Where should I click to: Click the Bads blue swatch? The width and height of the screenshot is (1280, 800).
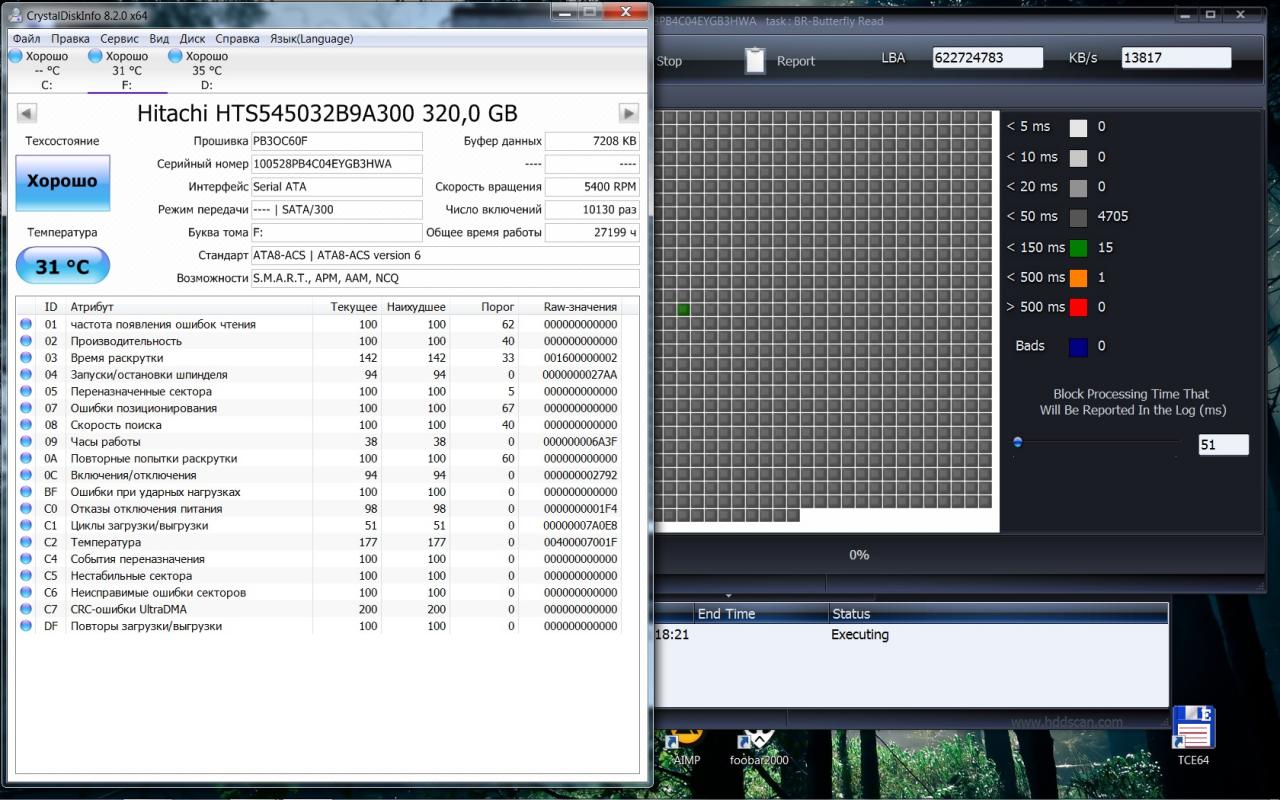[x=1078, y=347]
